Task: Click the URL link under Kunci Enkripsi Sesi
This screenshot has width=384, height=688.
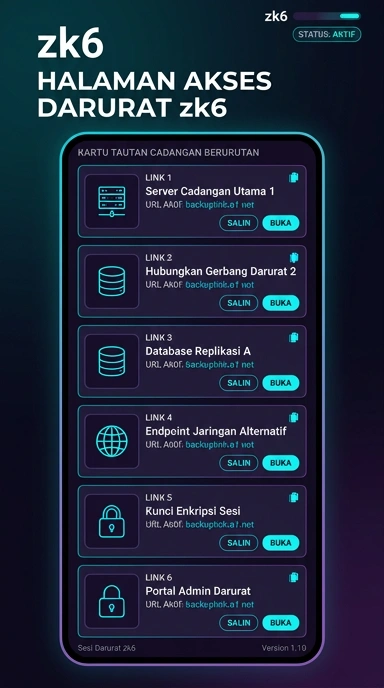Action: click(219, 524)
